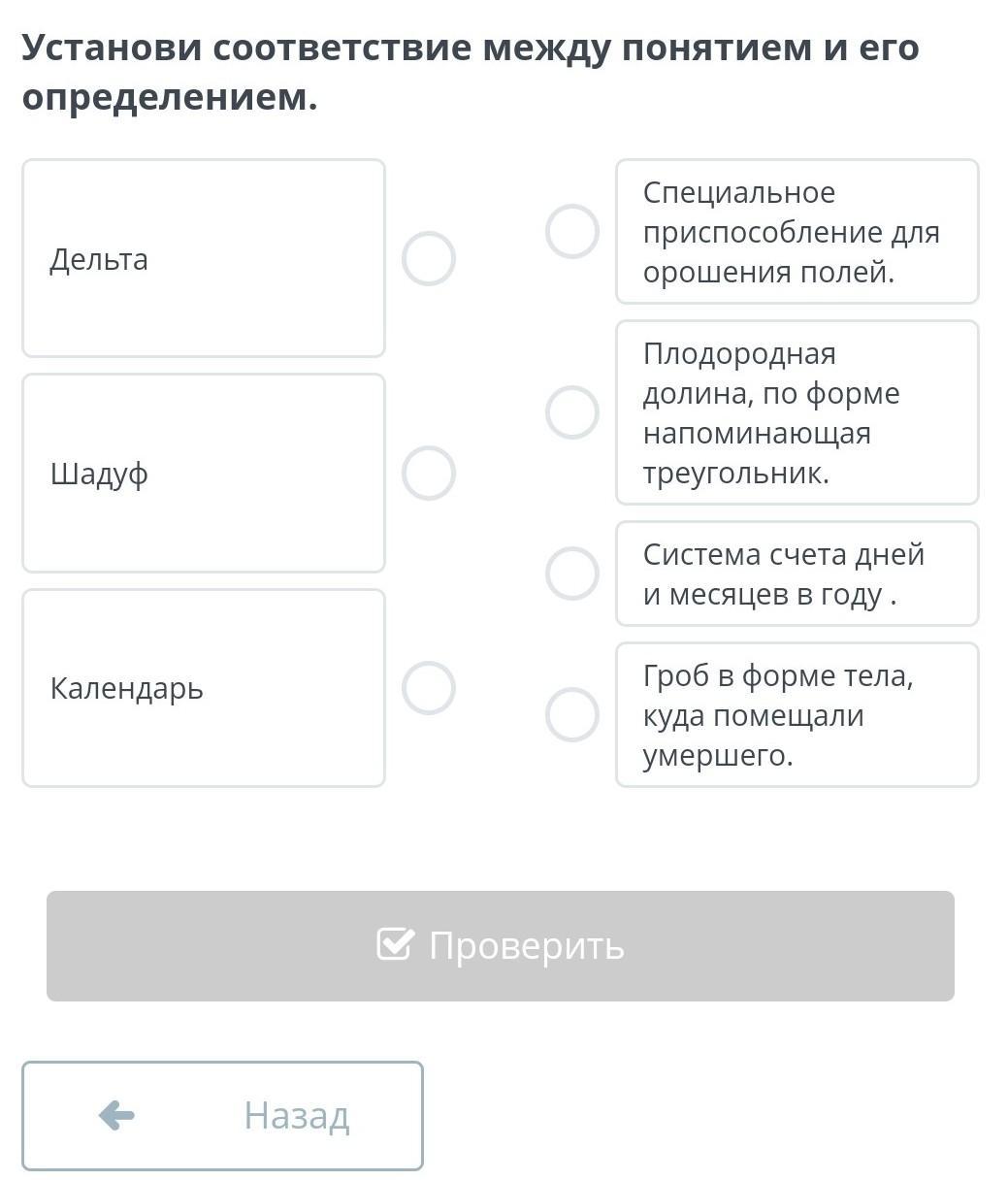Click 'Система счета дней и месяцев' card
The image size is (1008, 1181).
tap(797, 574)
